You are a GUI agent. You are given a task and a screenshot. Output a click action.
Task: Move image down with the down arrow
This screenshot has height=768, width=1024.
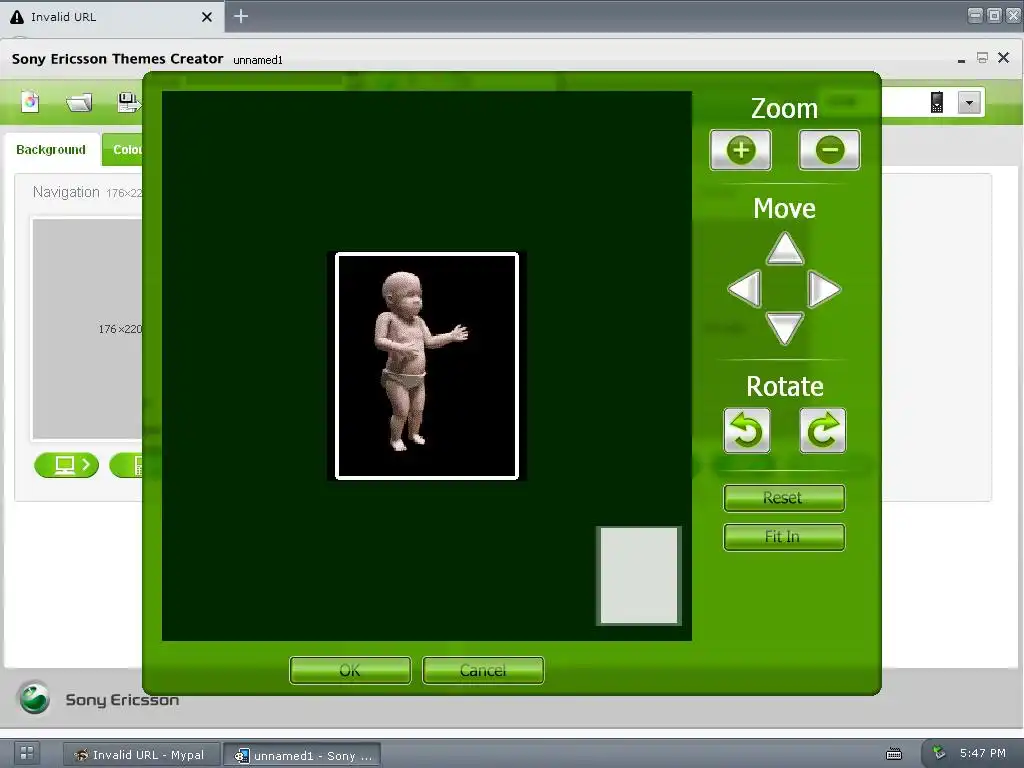(784, 328)
